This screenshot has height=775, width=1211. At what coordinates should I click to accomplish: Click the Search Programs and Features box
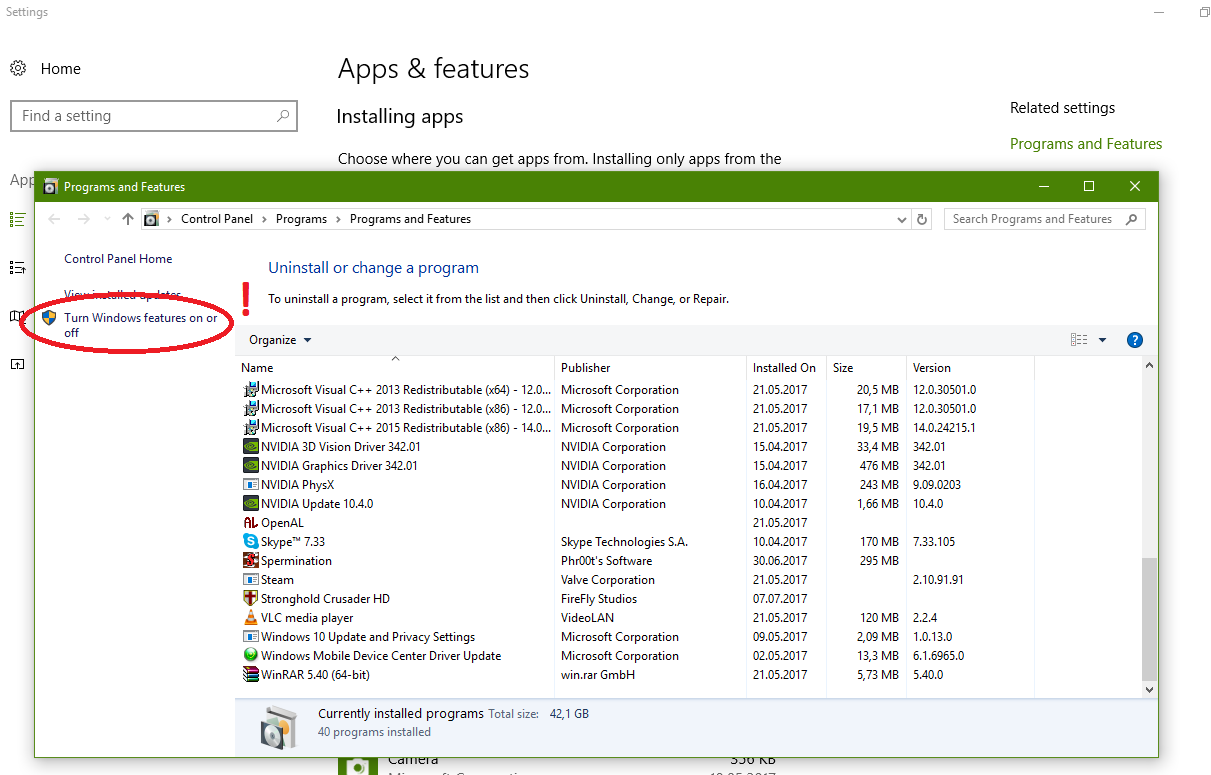point(1032,219)
